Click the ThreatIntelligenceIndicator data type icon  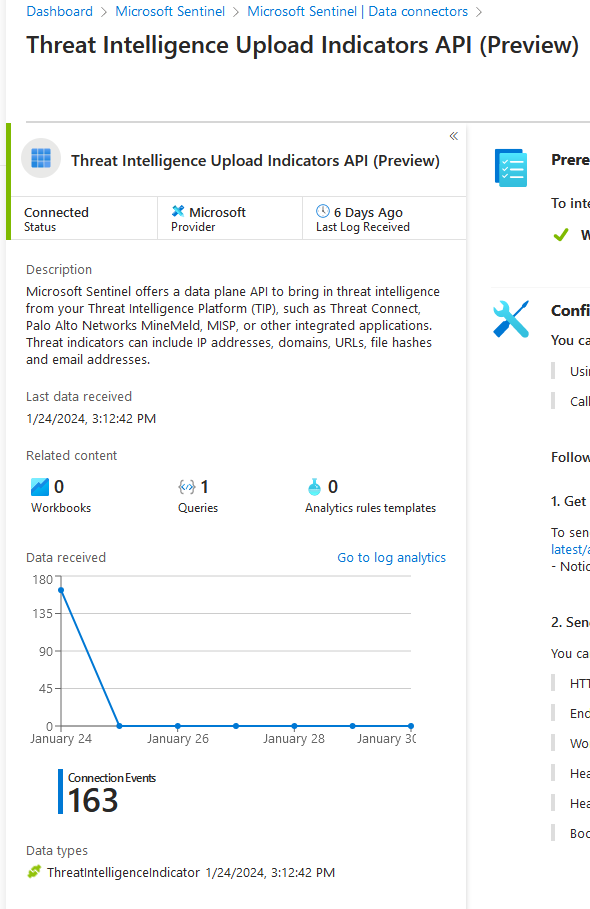coord(34,871)
